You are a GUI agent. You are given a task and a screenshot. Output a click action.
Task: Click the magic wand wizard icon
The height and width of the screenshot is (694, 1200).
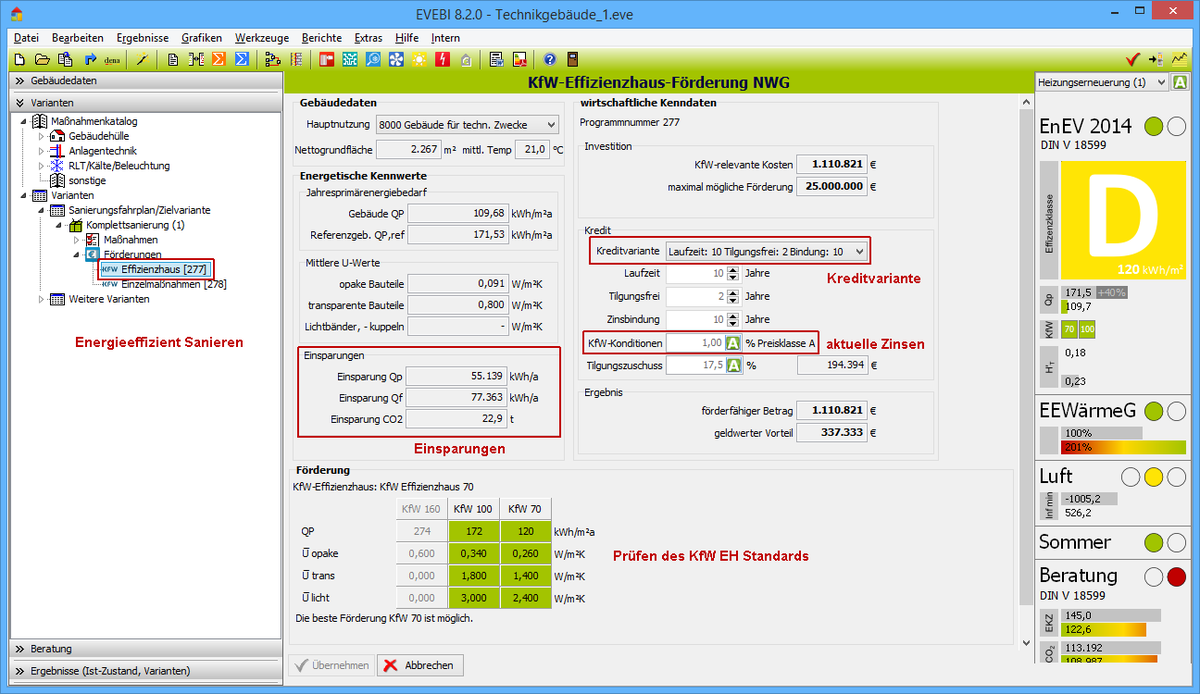(x=142, y=59)
